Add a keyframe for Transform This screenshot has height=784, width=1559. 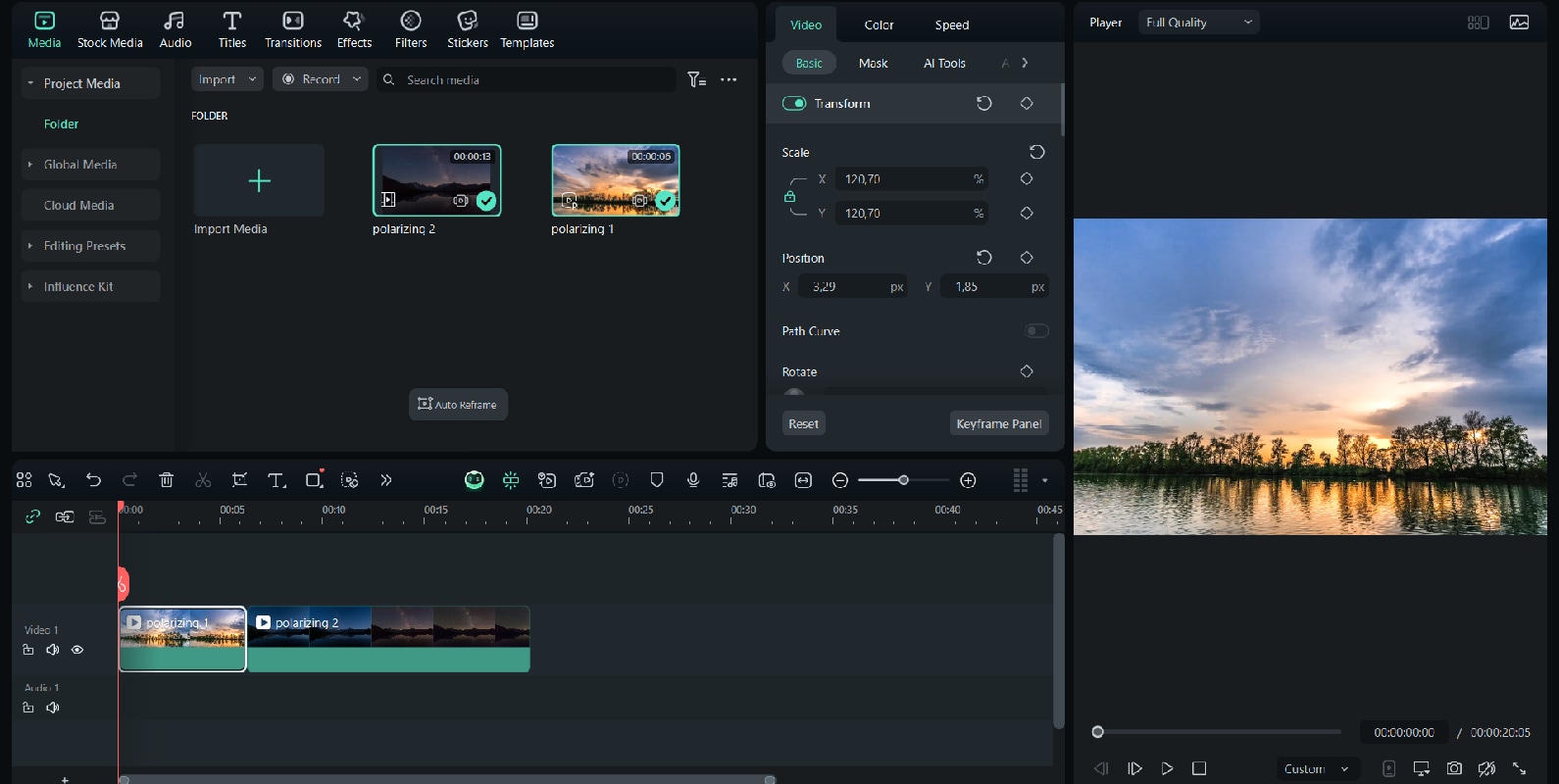(x=1027, y=103)
